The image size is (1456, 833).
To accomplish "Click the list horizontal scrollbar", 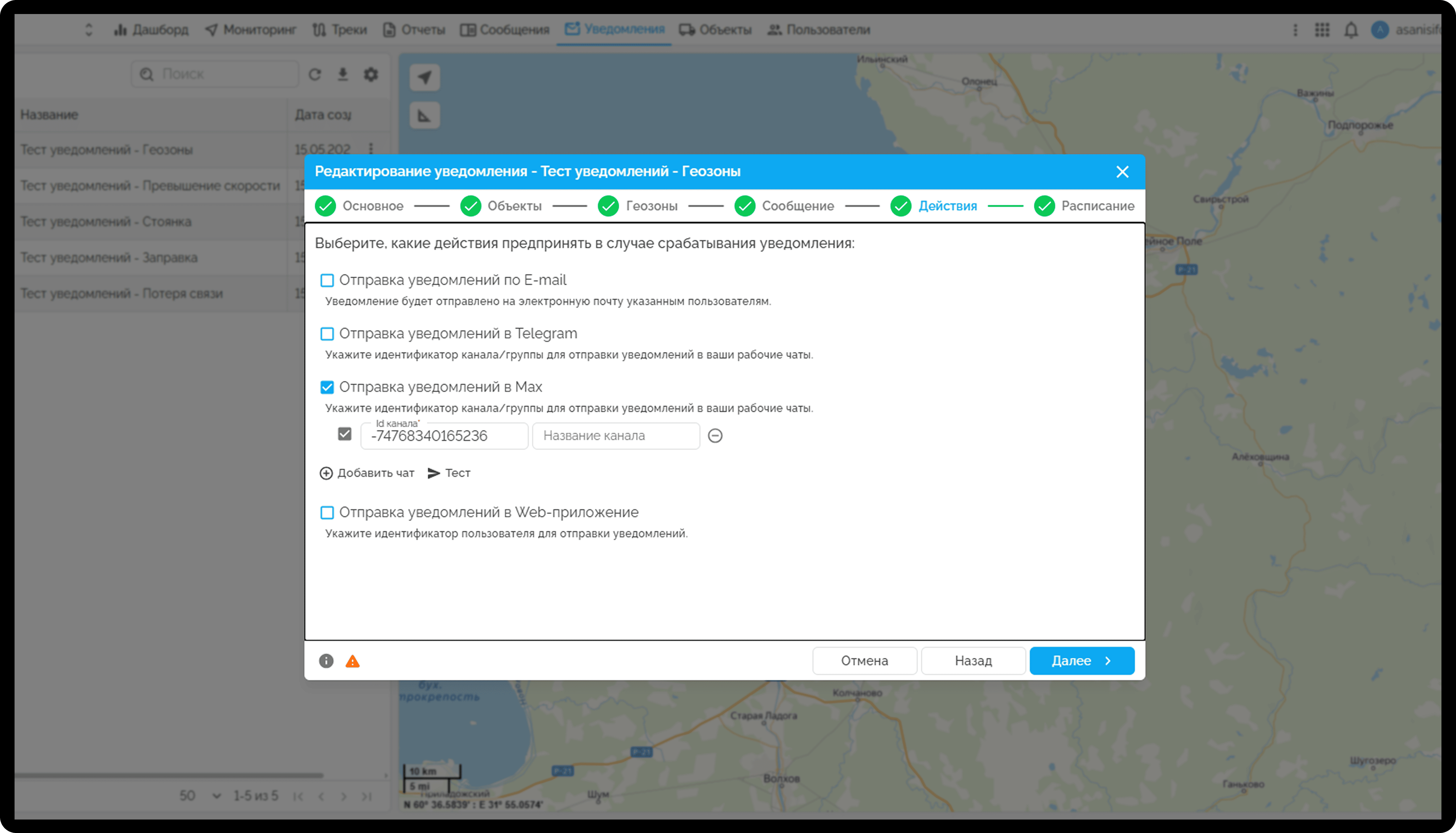I will [x=169, y=776].
